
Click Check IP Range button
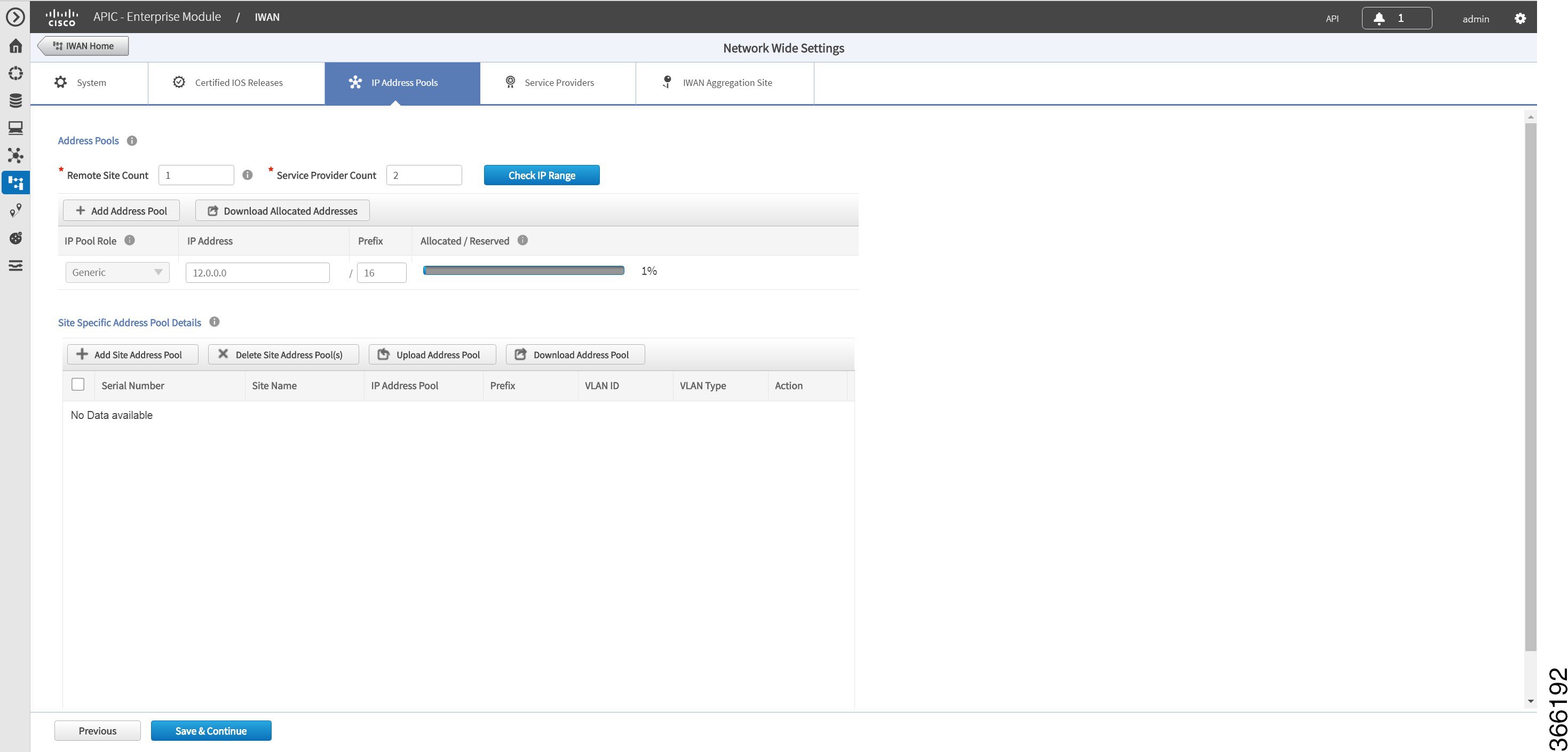[542, 176]
